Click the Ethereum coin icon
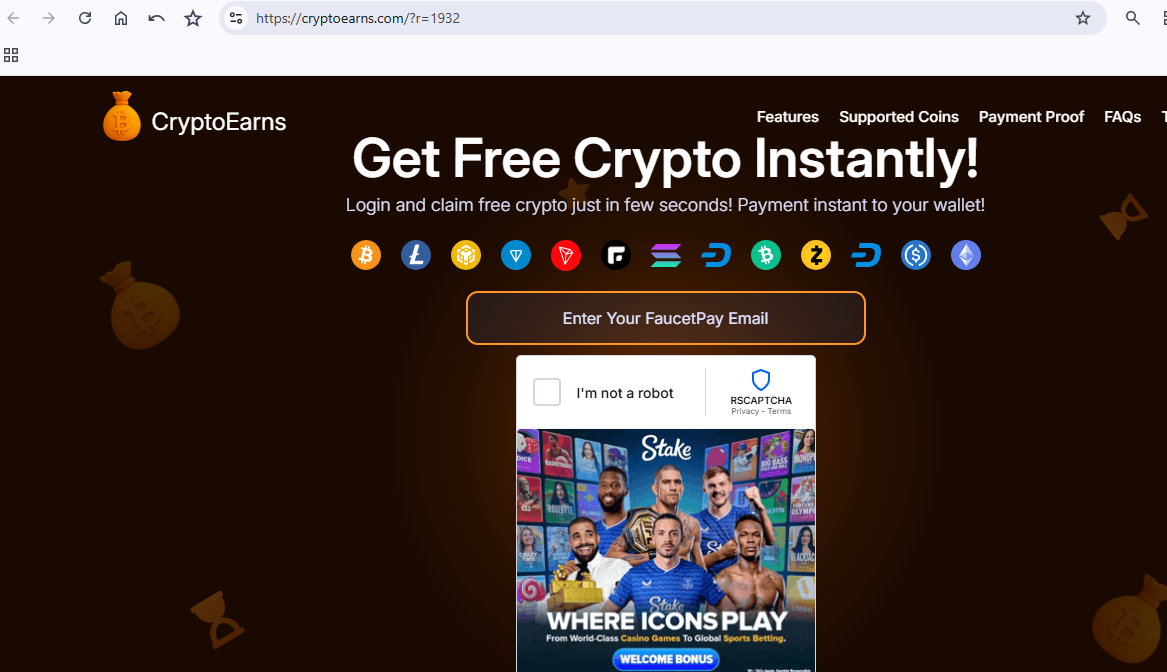Image resolution: width=1167 pixels, height=672 pixels. (965, 255)
